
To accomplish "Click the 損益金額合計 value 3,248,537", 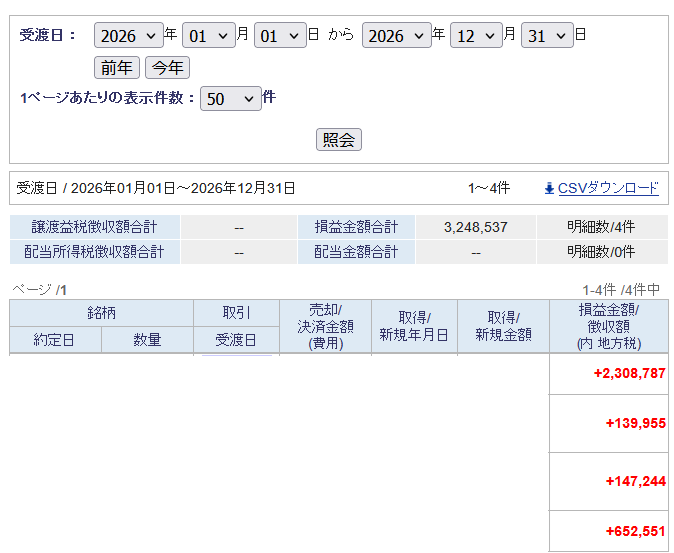I will 476,227.
